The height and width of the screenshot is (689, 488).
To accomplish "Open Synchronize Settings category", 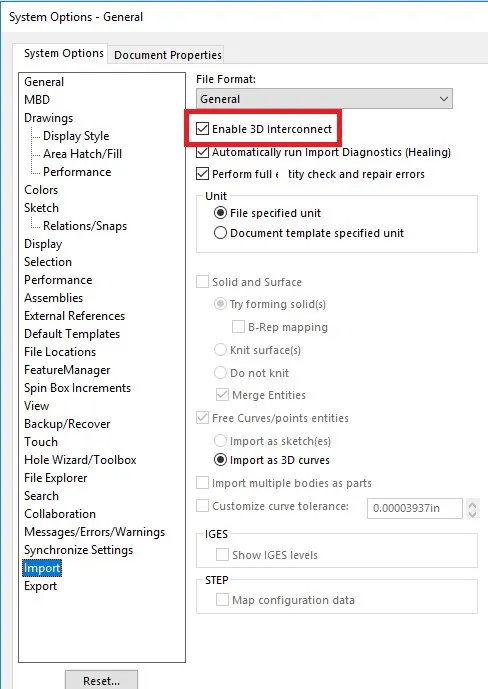I will coord(78,550).
